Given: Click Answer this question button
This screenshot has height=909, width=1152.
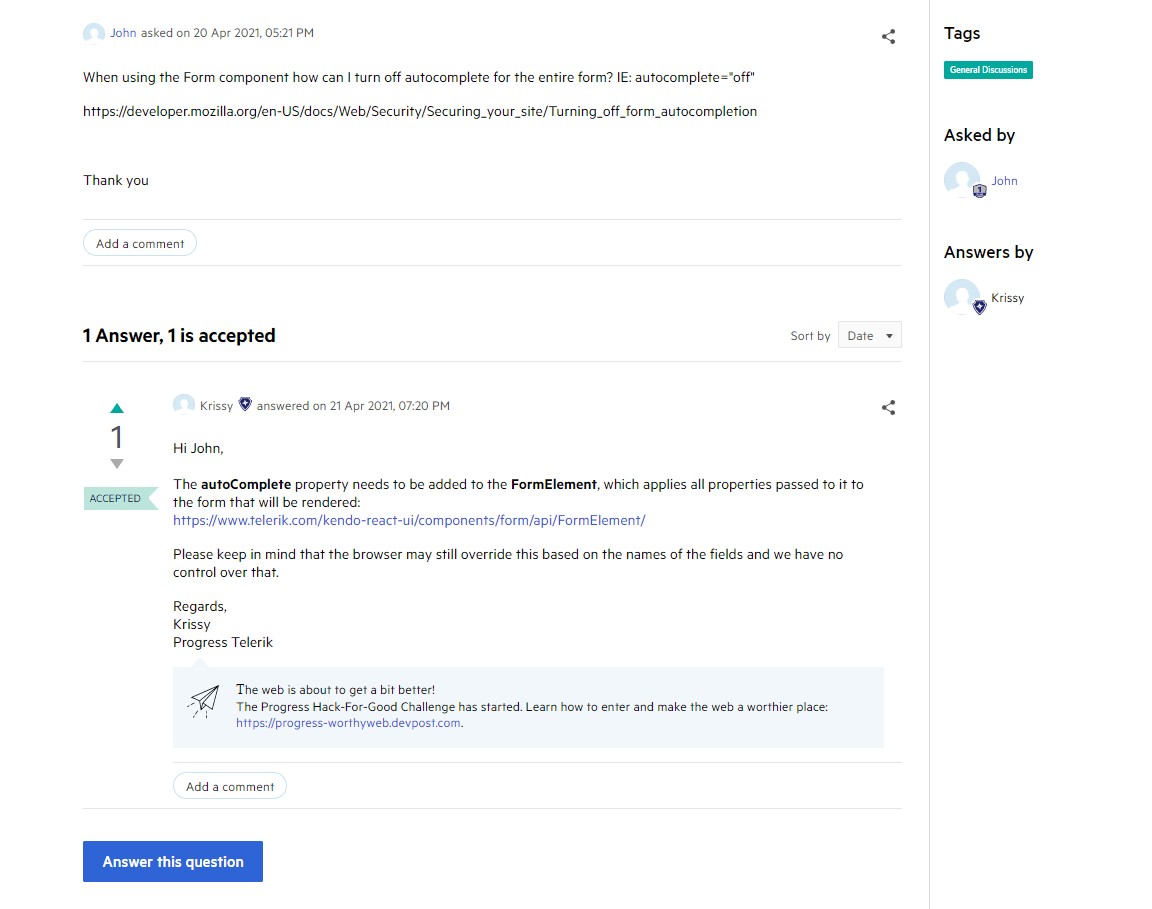Looking at the screenshot, I should [173, 861].
